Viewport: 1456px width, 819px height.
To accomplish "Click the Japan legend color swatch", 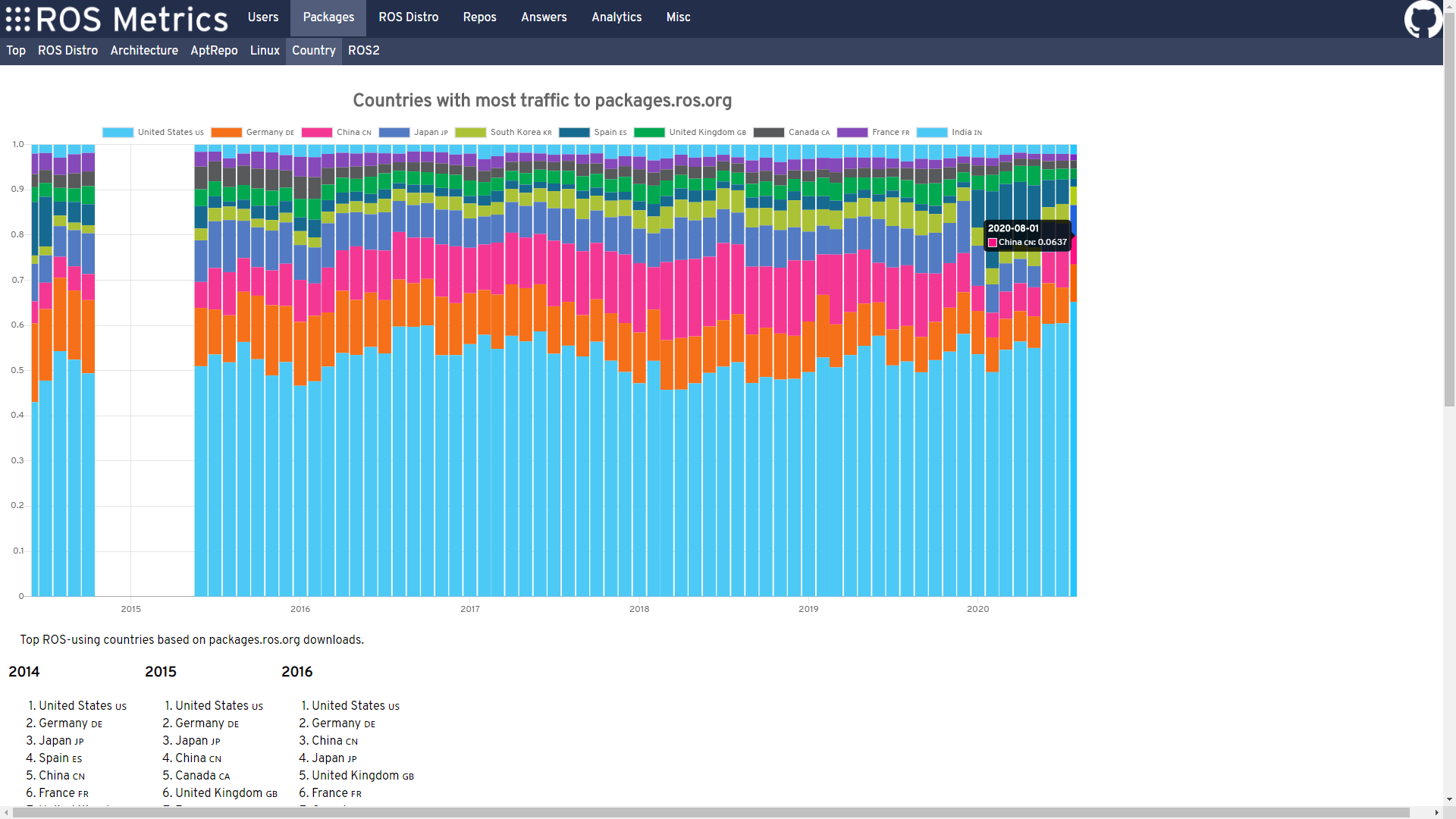I will tap(394, 133).
